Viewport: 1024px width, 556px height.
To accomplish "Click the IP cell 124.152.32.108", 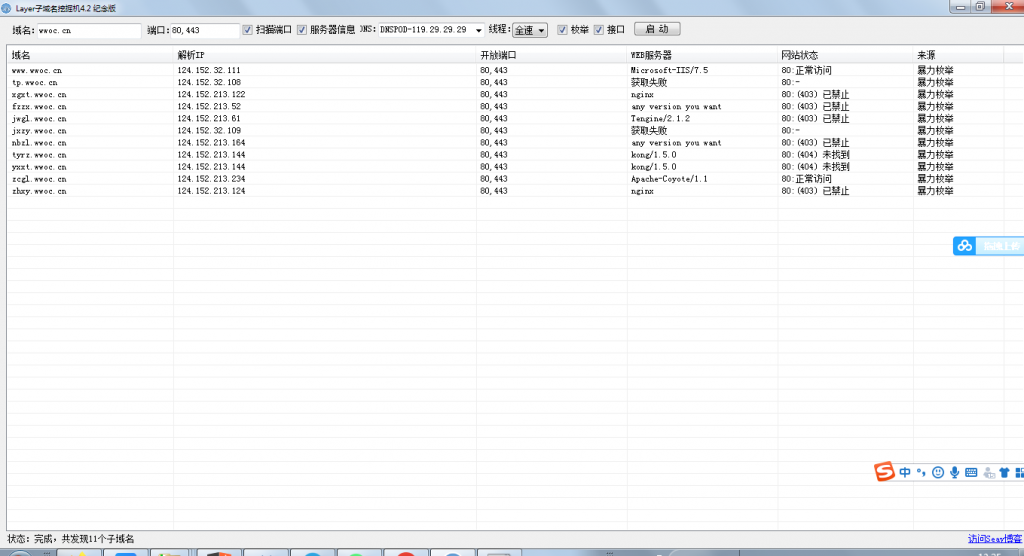I will coord(209,82).
